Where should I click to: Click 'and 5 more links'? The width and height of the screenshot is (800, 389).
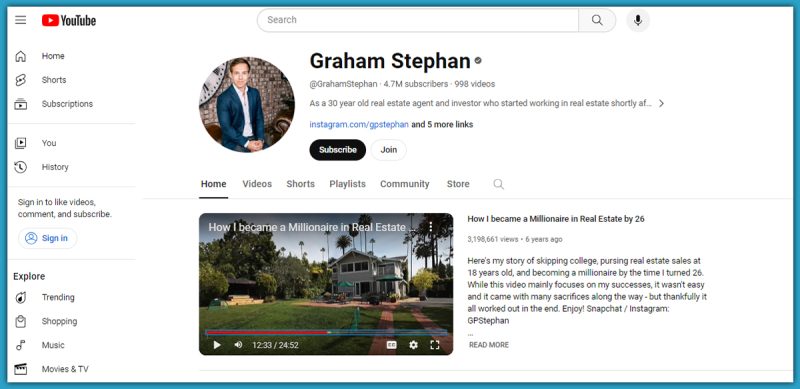tap(442, 125)
